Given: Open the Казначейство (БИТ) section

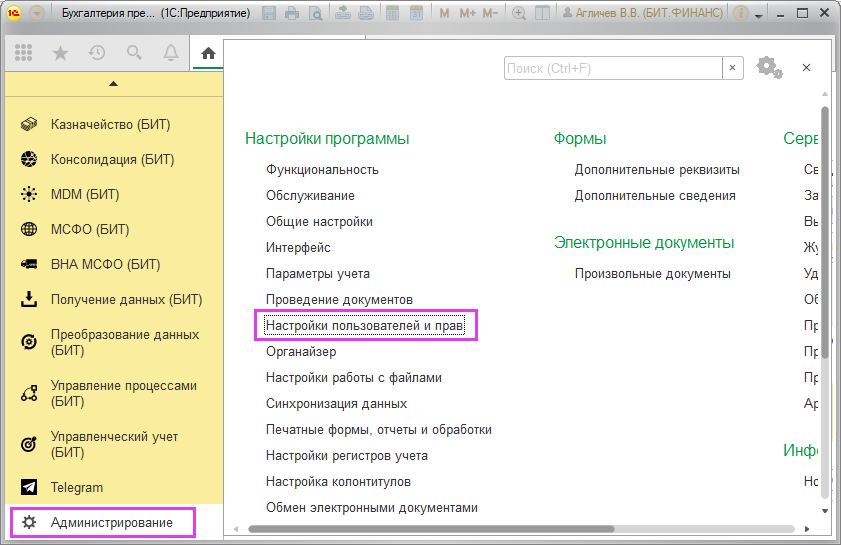Looking at the screenshot, I should (x=110, y=125).
